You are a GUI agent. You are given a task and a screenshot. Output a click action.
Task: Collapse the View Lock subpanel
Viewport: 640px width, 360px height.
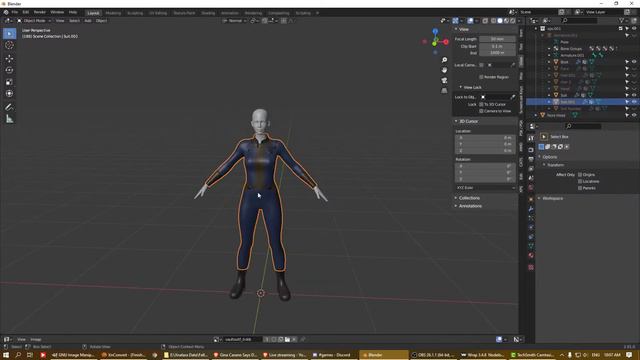pyautogui.click(x=471, y=88)
